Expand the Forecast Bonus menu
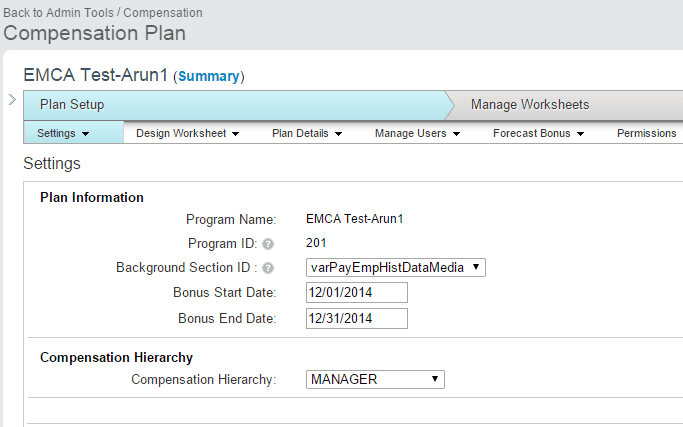The height and width of the screenshot is (427, 683). pos(538,133)
